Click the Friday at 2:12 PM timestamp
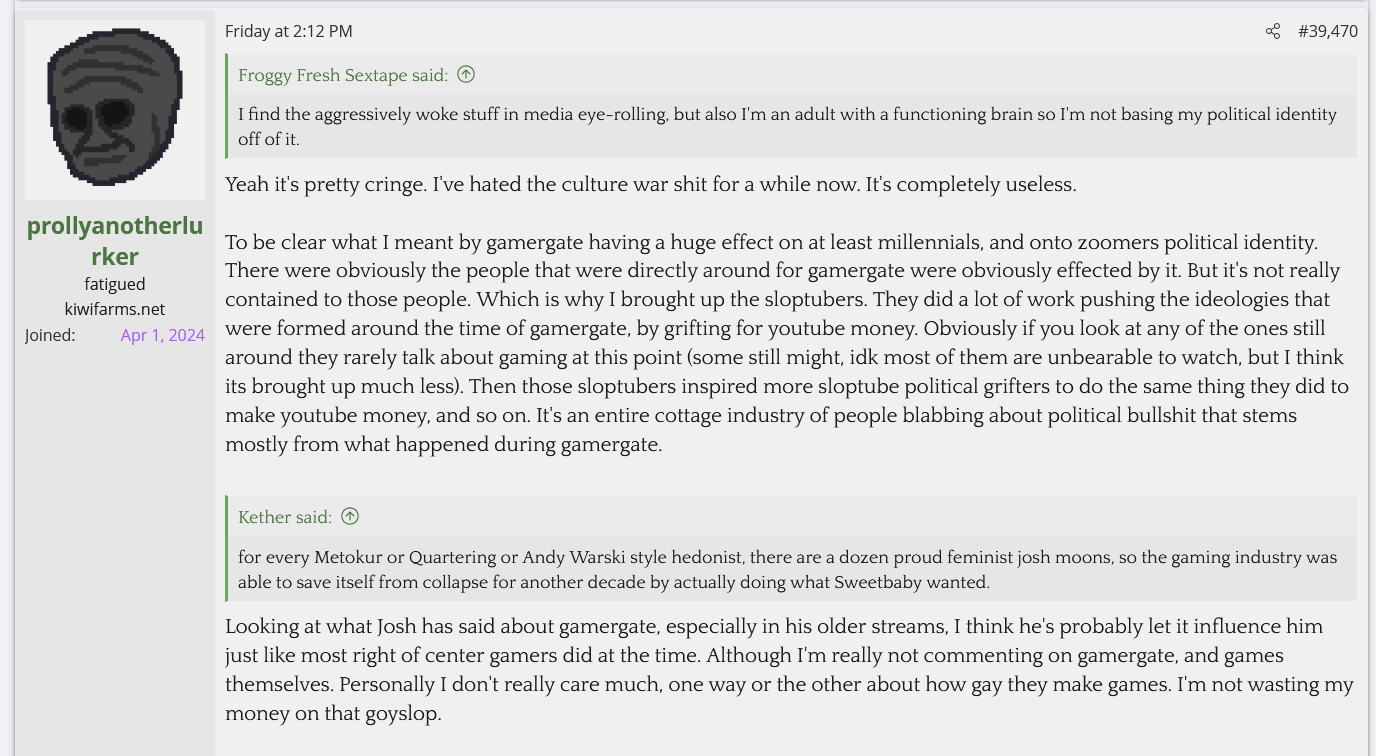Viewport: 1376px width, 756px height. pos(289,32)
